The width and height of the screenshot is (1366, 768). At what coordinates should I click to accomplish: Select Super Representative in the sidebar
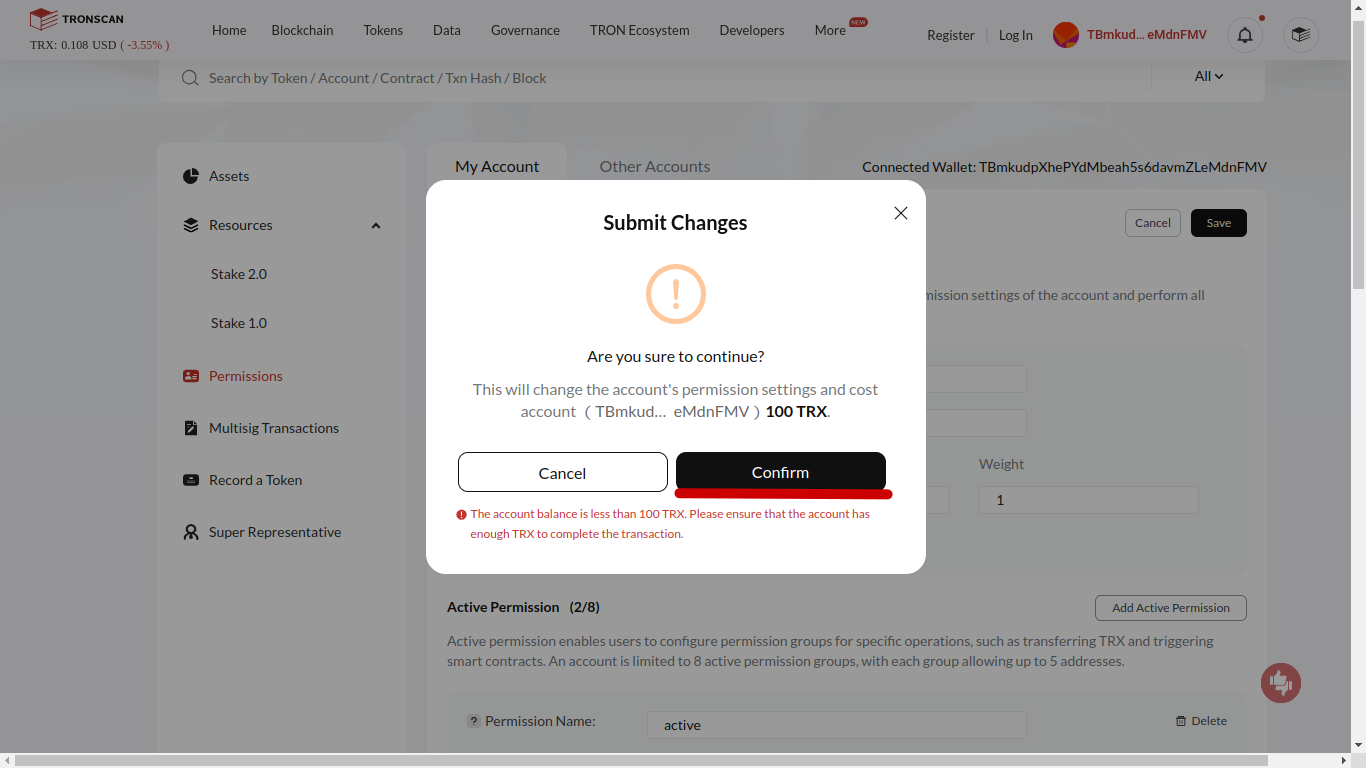[x=275, y=532]
